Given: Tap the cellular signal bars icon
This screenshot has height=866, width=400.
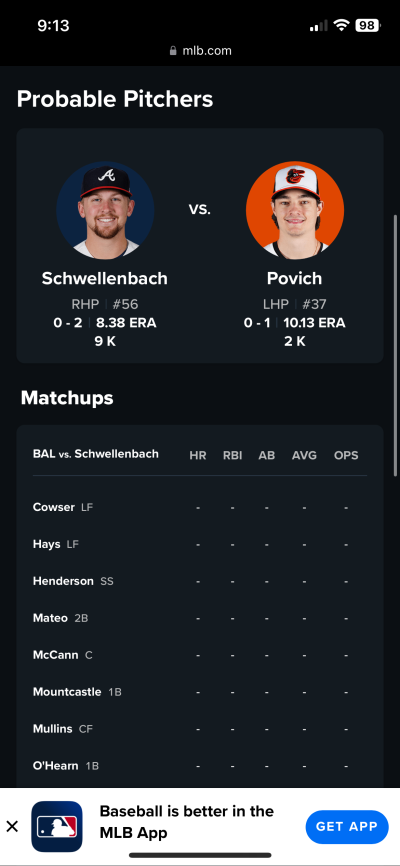Looking at the screenshot, I should (x=319, y=25).
